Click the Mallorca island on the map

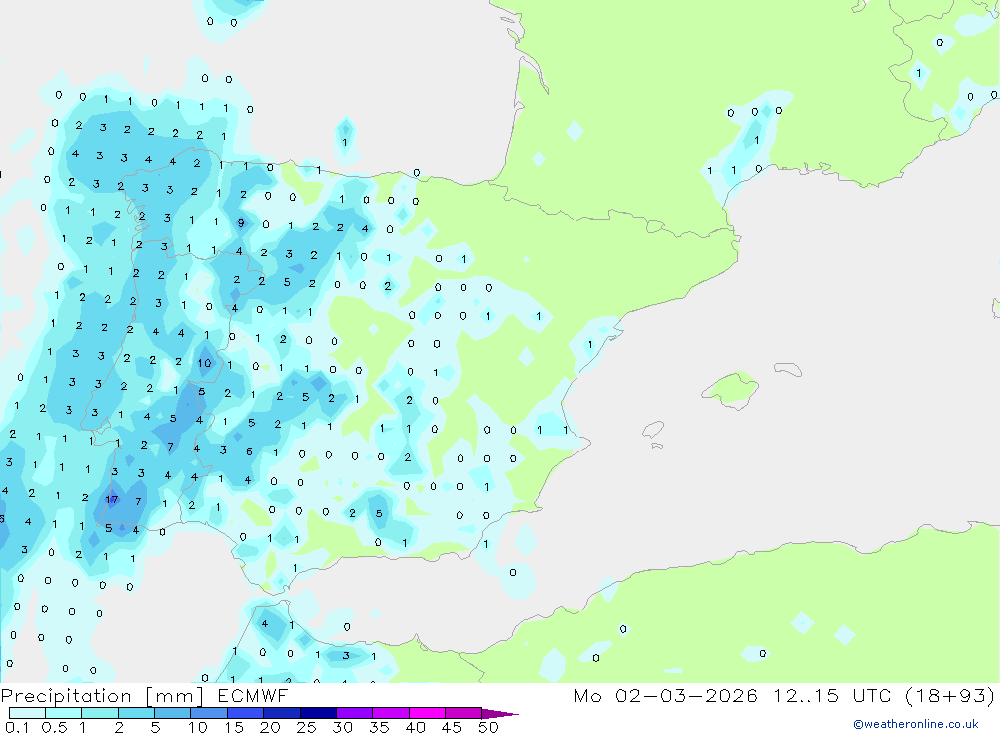[731, 389]
